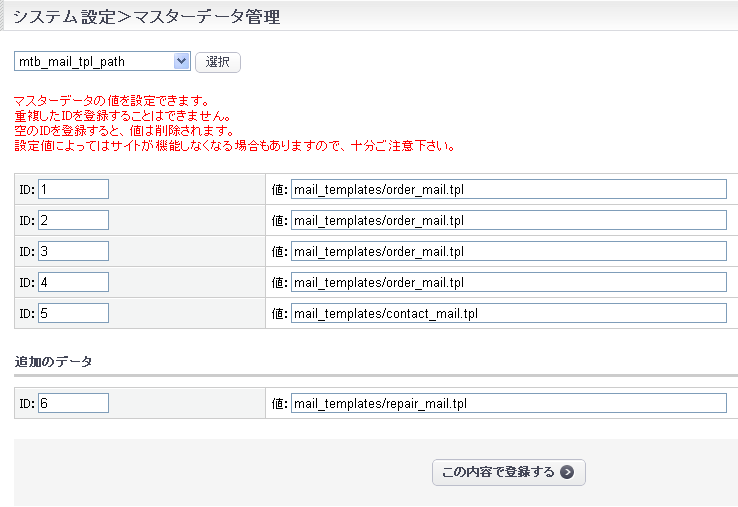
Task: Click the contact_mail.tpl value field
Action: tap(509, 314)
